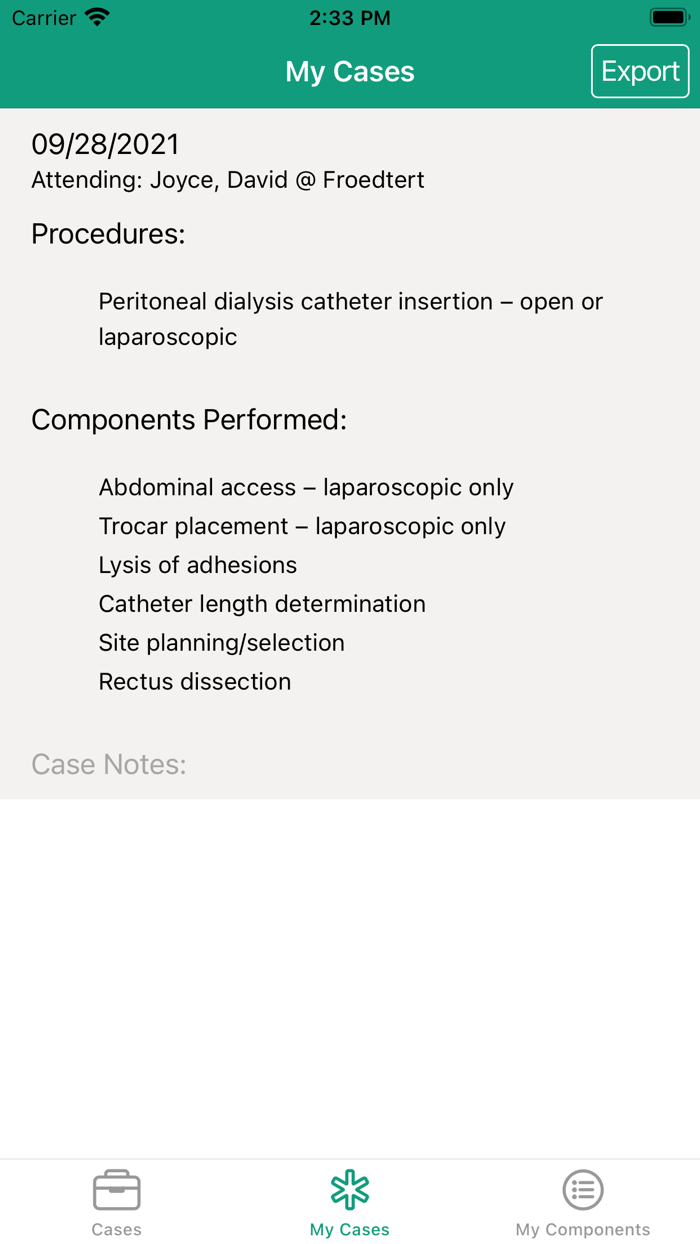The image size is (700, 1244).
Task: Tap the My Cases asterisk icon
Action: 349,1189
